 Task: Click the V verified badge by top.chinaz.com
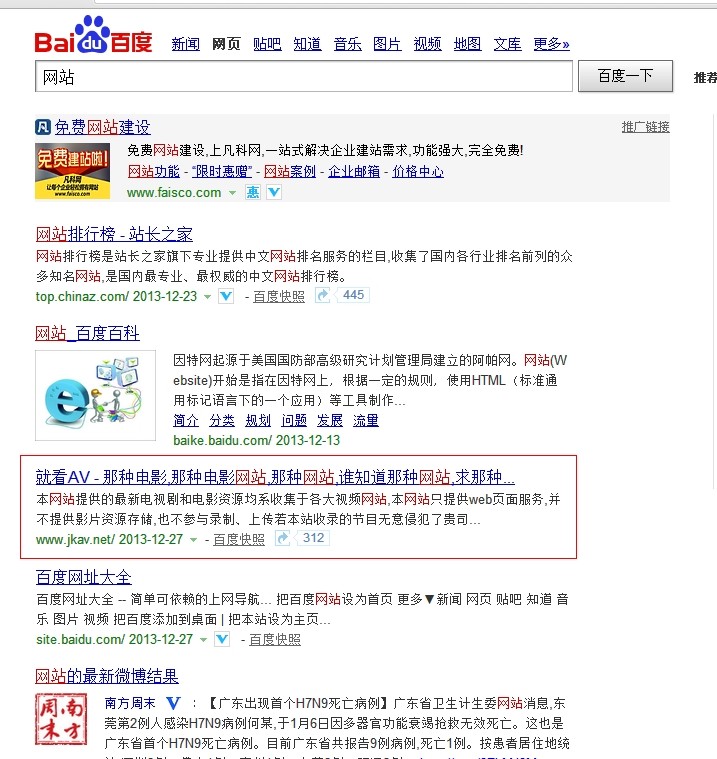pos(226,296)
